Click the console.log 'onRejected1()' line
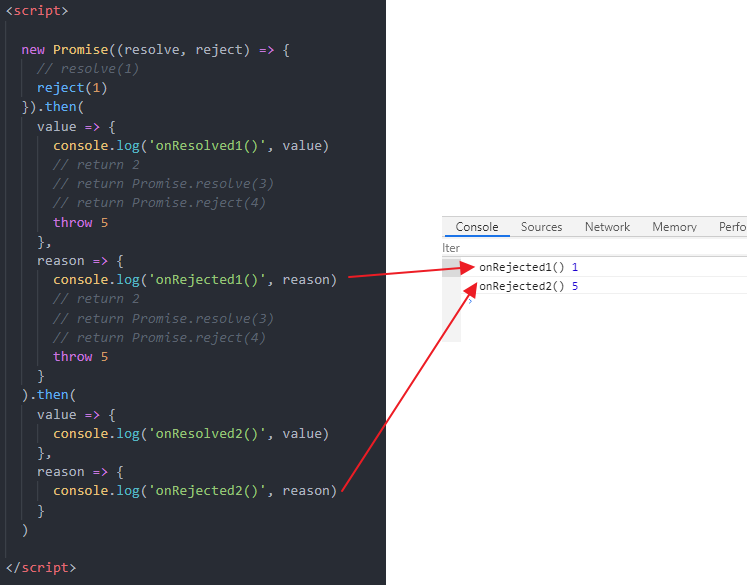Screen dimensions: 756x585 point(195,280)
